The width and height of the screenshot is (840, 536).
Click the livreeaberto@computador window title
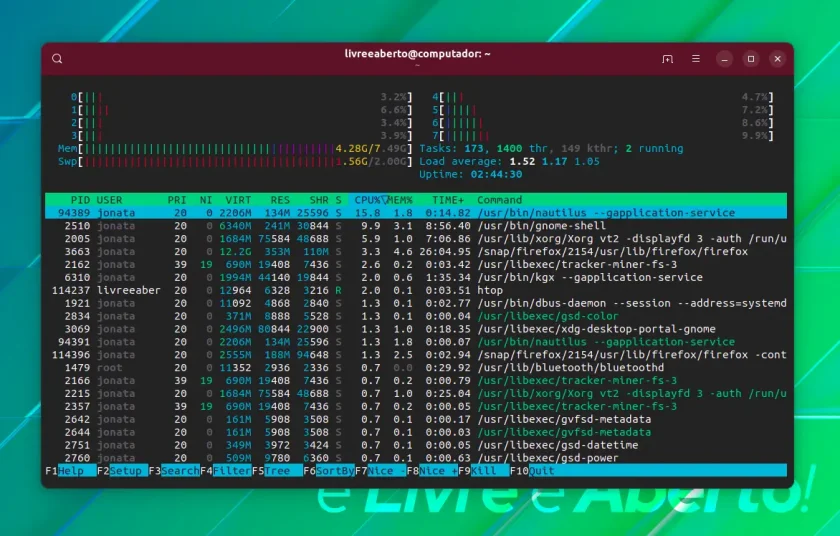[417, 54]
